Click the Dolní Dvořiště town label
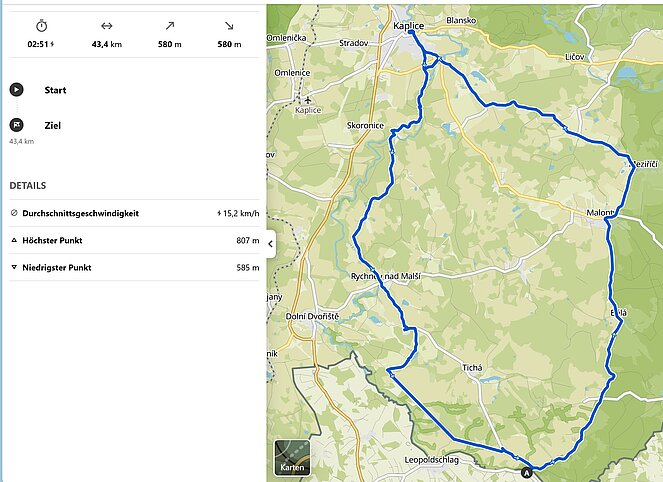663x482 pixels. pyautogui.click(x=311, y=317)
